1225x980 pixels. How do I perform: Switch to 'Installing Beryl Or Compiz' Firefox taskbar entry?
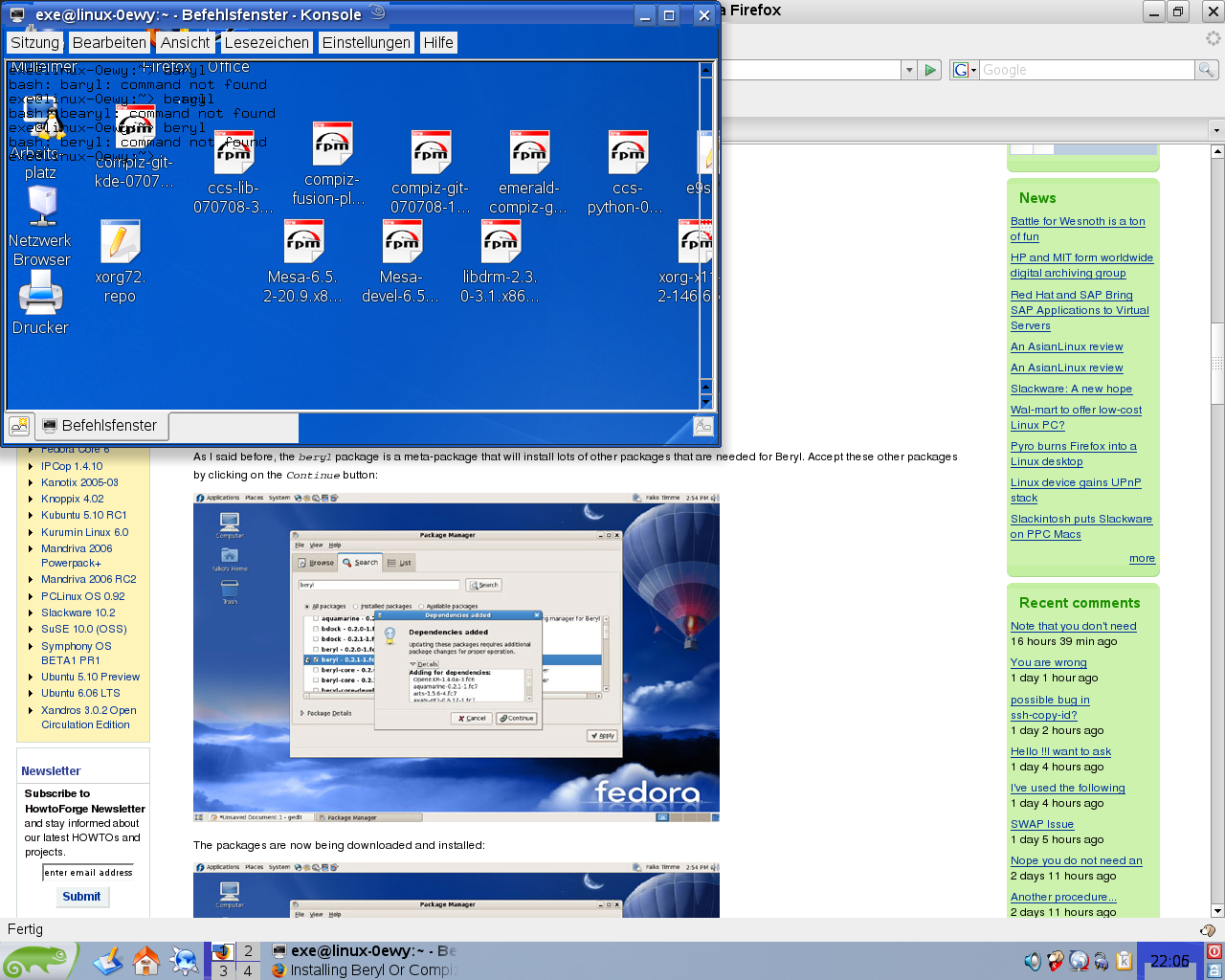(x=364, y=970)
